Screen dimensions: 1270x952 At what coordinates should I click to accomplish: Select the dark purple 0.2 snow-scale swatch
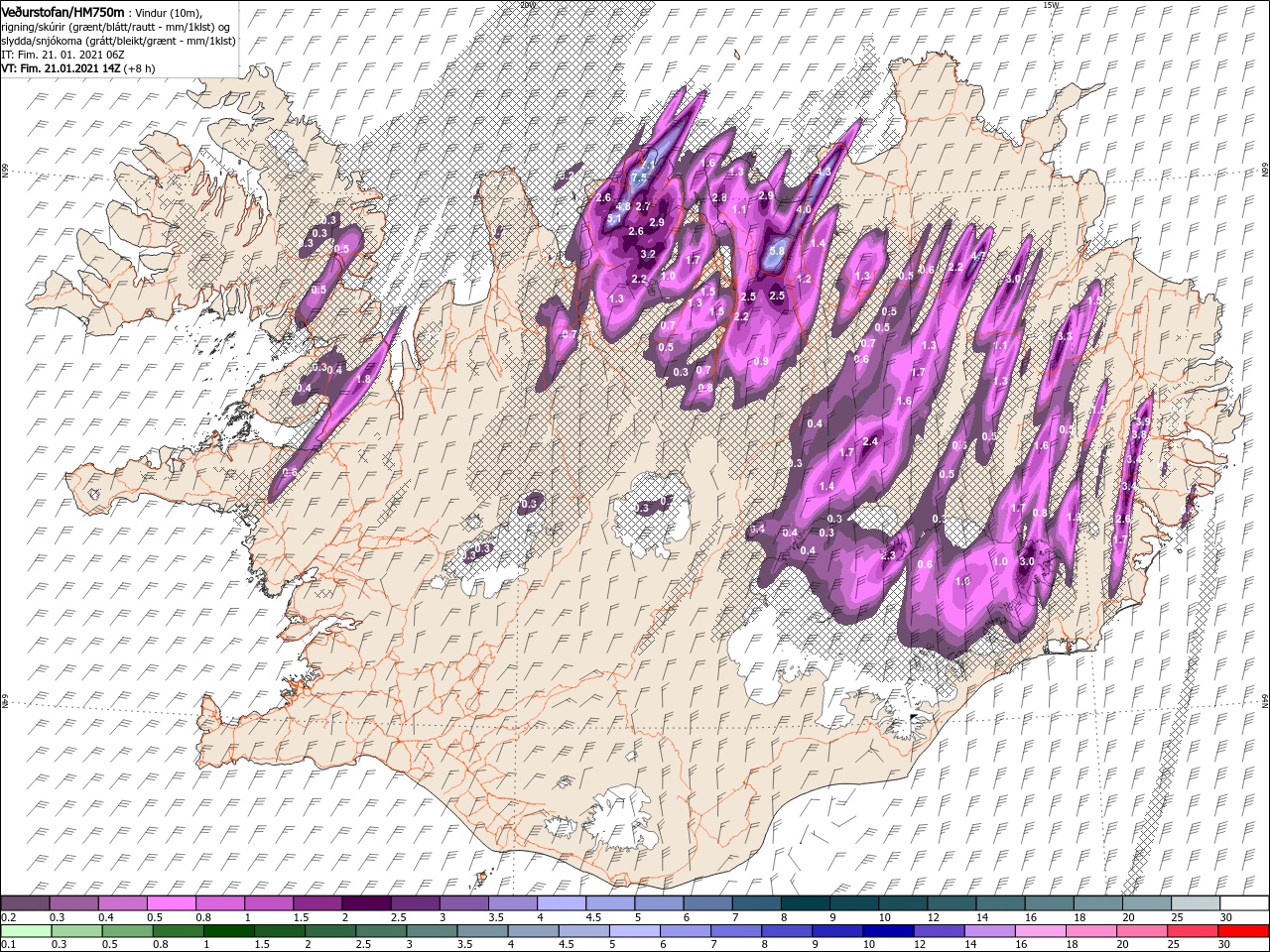pyautogui.click(x=25, y=903)
